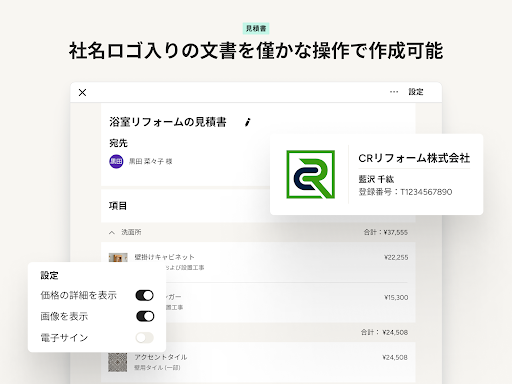
Task: Click the 浴室リフォームの見積書 title
Action: pyautogui.click(x=168, y=122)
